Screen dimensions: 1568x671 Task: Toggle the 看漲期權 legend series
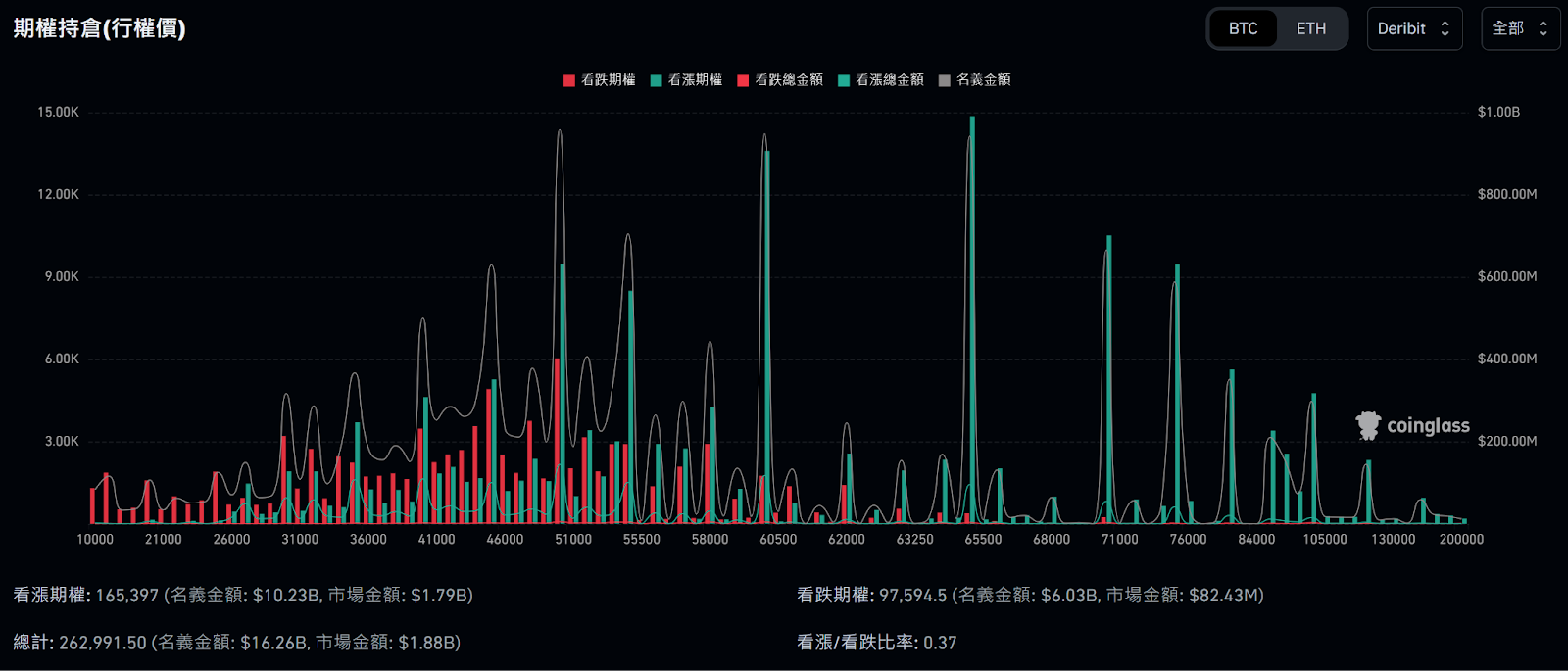(686, 80)
